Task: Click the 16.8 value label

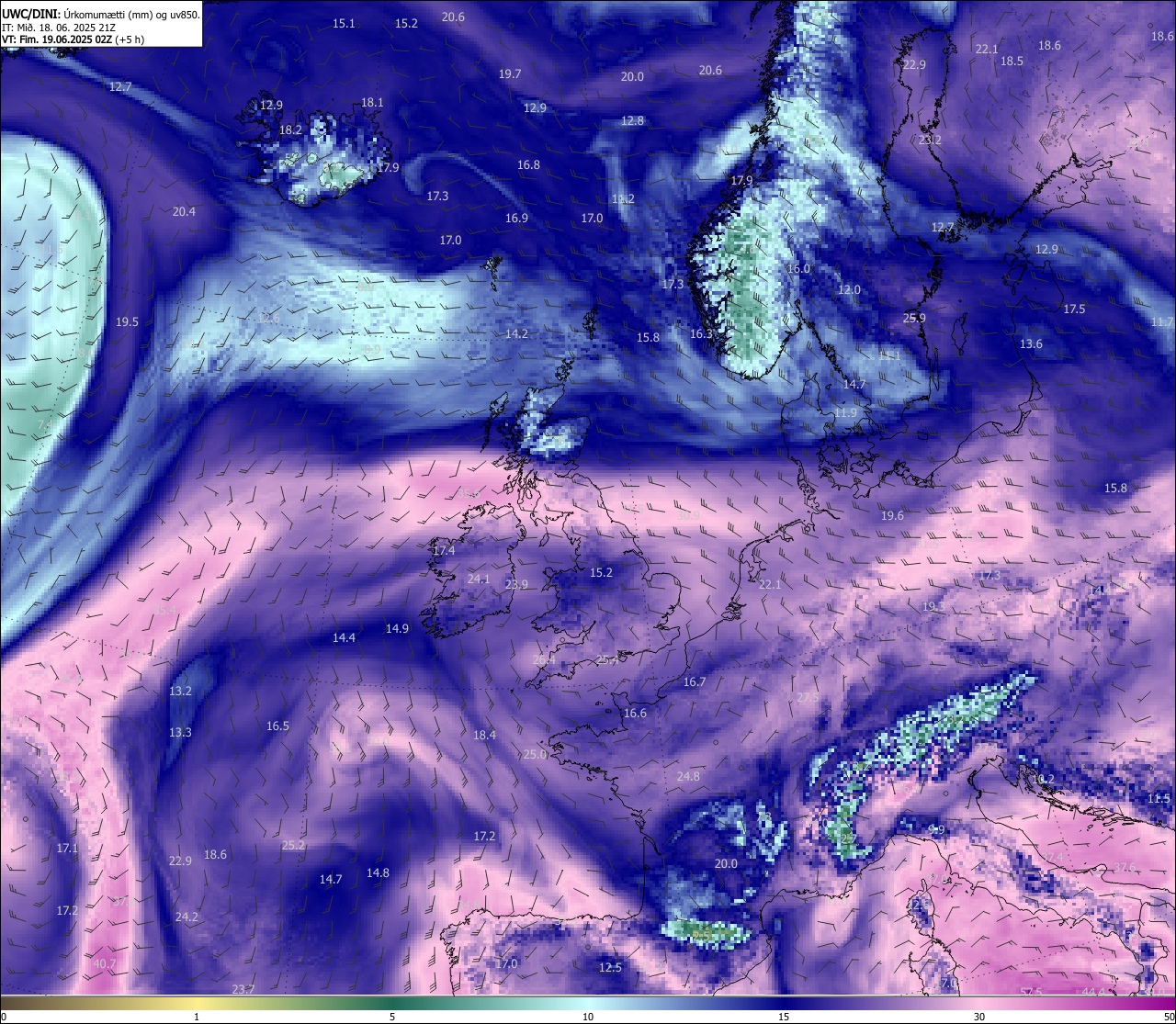Action: point(528,165)
